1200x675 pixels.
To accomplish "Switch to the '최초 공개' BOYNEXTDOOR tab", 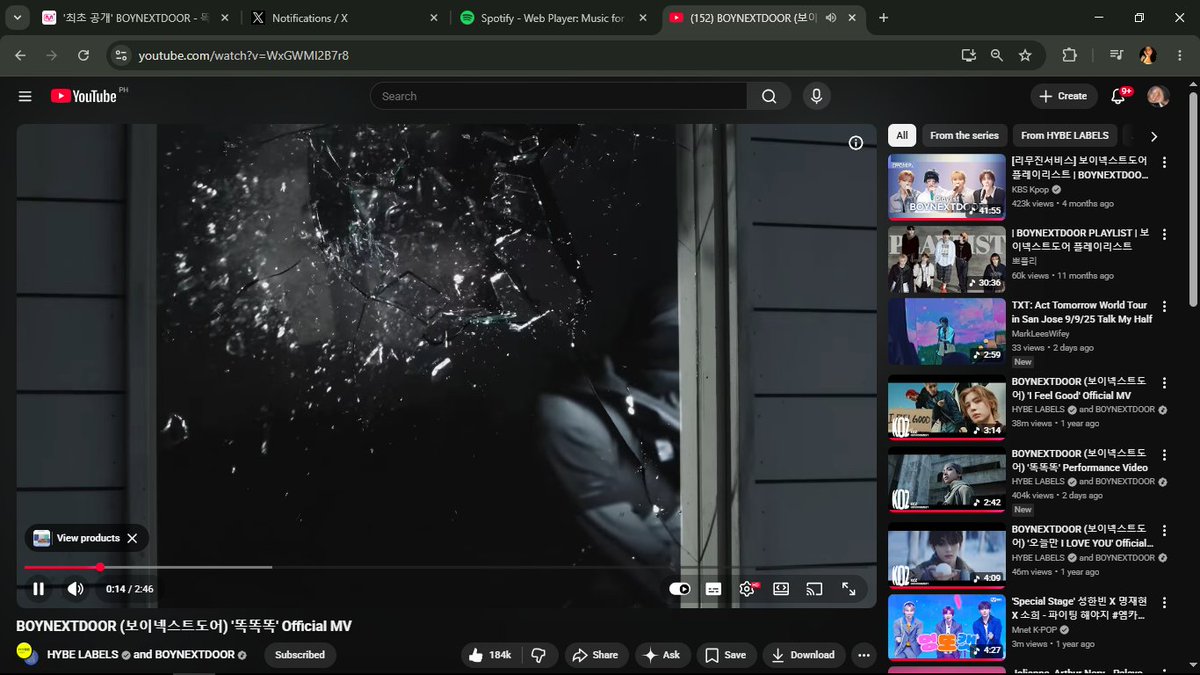I will click(x=138, y=18).
